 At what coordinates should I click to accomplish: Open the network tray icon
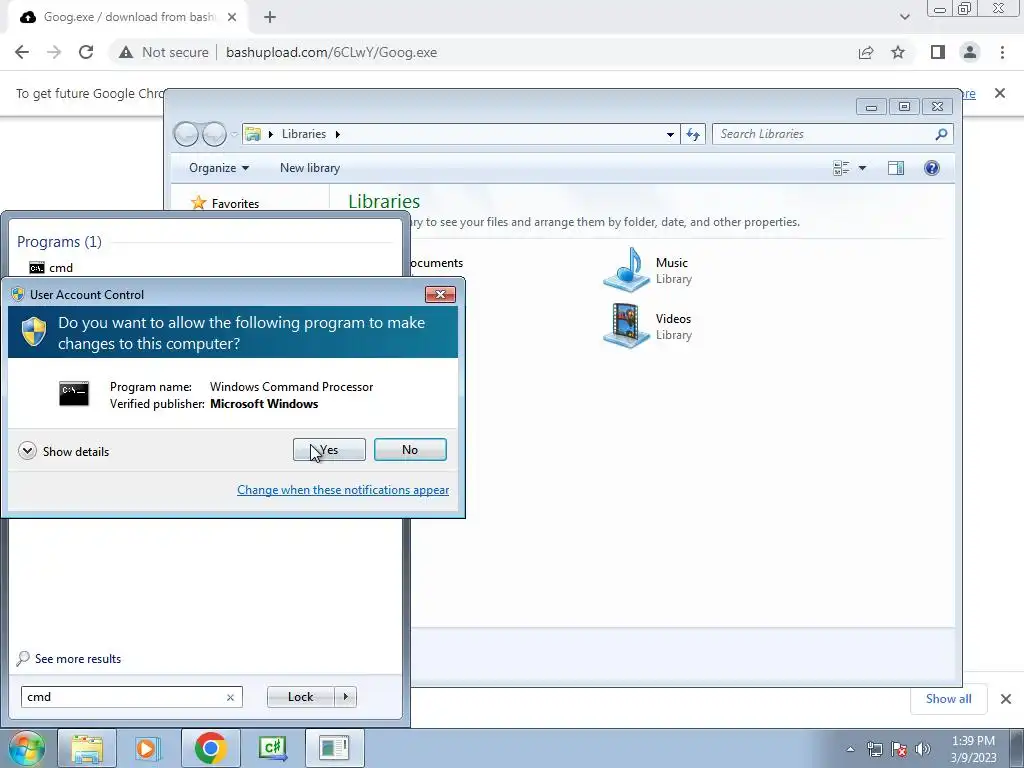[874, 749]
